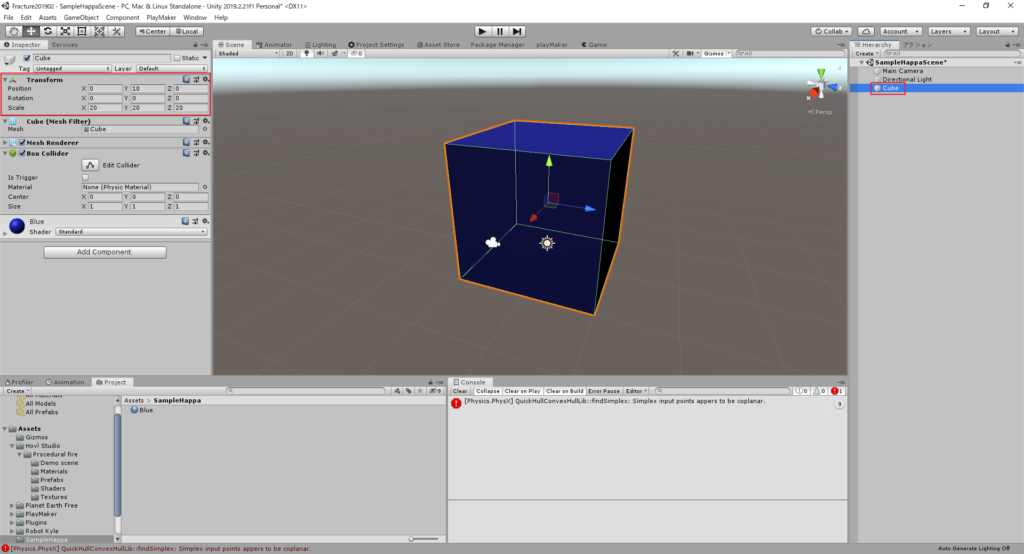Start Play mode
Screen dimensions: 1024x554
coord(482,31)
